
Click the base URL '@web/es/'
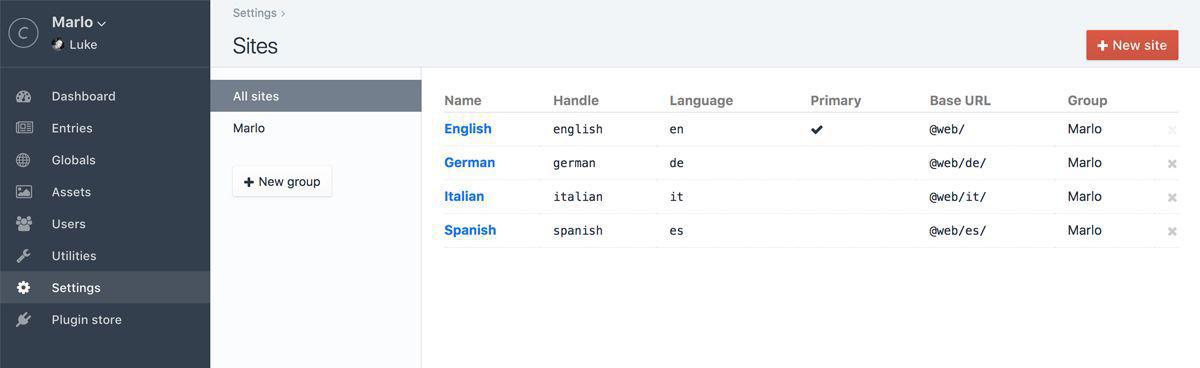click(x=958, y=231)
